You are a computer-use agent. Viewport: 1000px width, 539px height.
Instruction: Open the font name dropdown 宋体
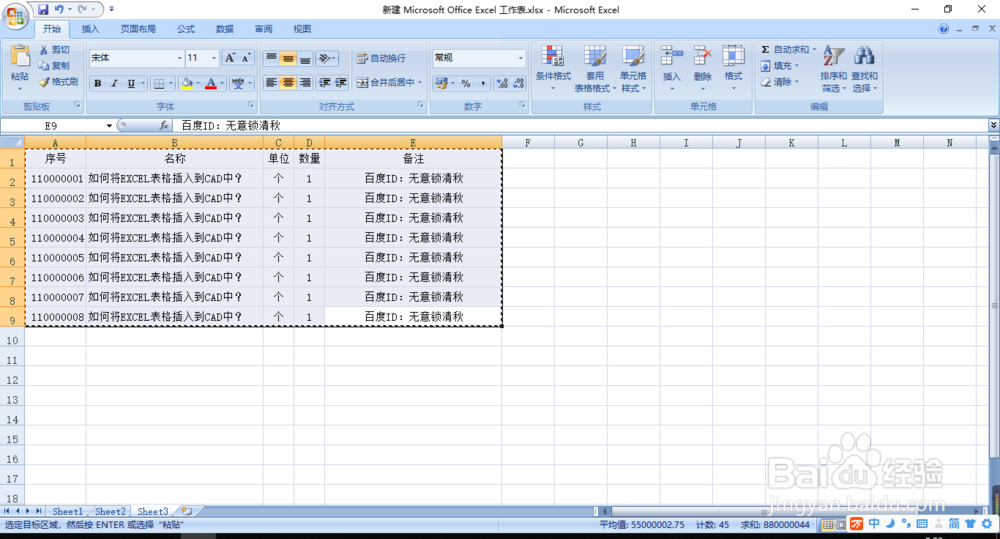click(x=179, y=58)
